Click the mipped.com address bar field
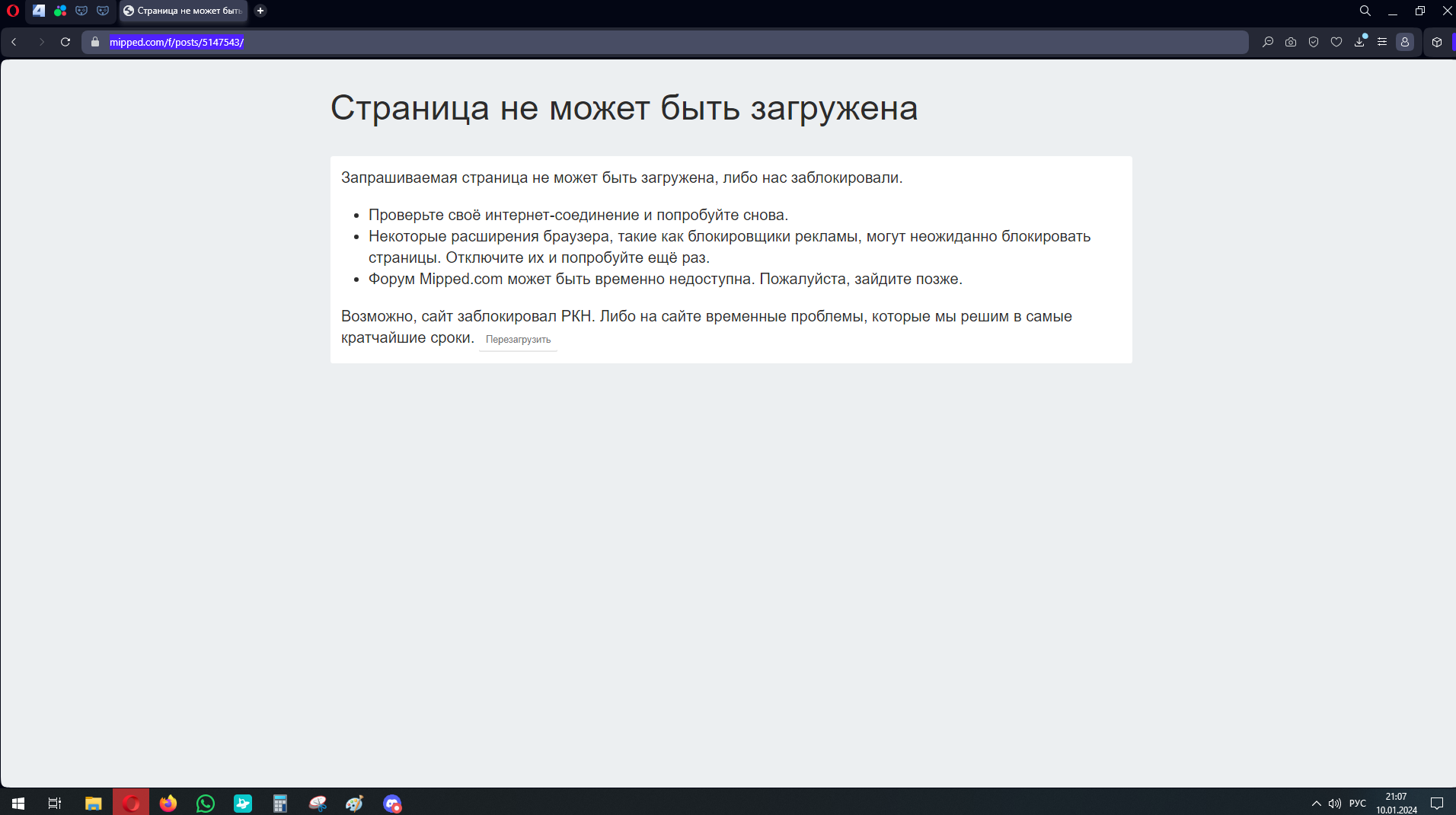 [665, 42]
